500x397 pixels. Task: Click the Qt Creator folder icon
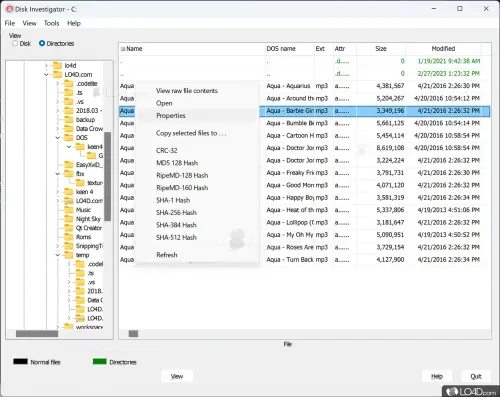coord(69,228)
